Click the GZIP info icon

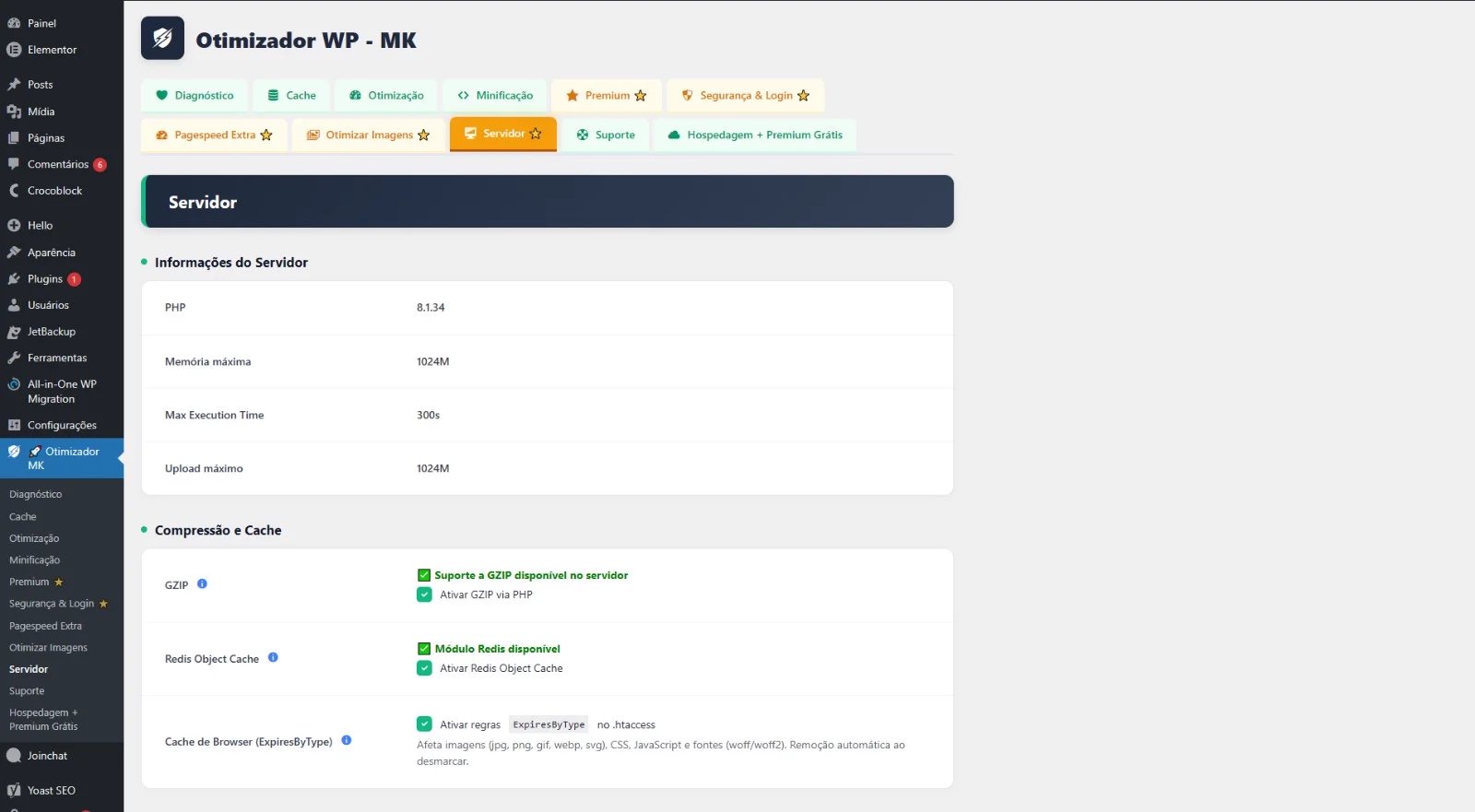tap(202, 583)
